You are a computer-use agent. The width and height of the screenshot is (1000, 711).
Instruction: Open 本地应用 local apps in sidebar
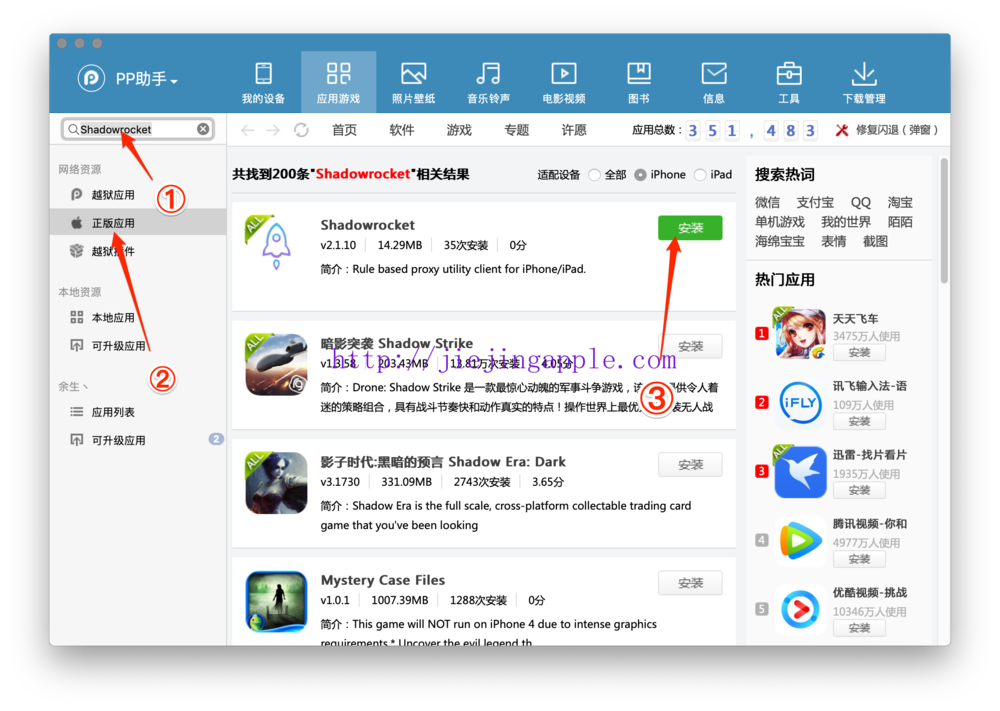point(138,317)
